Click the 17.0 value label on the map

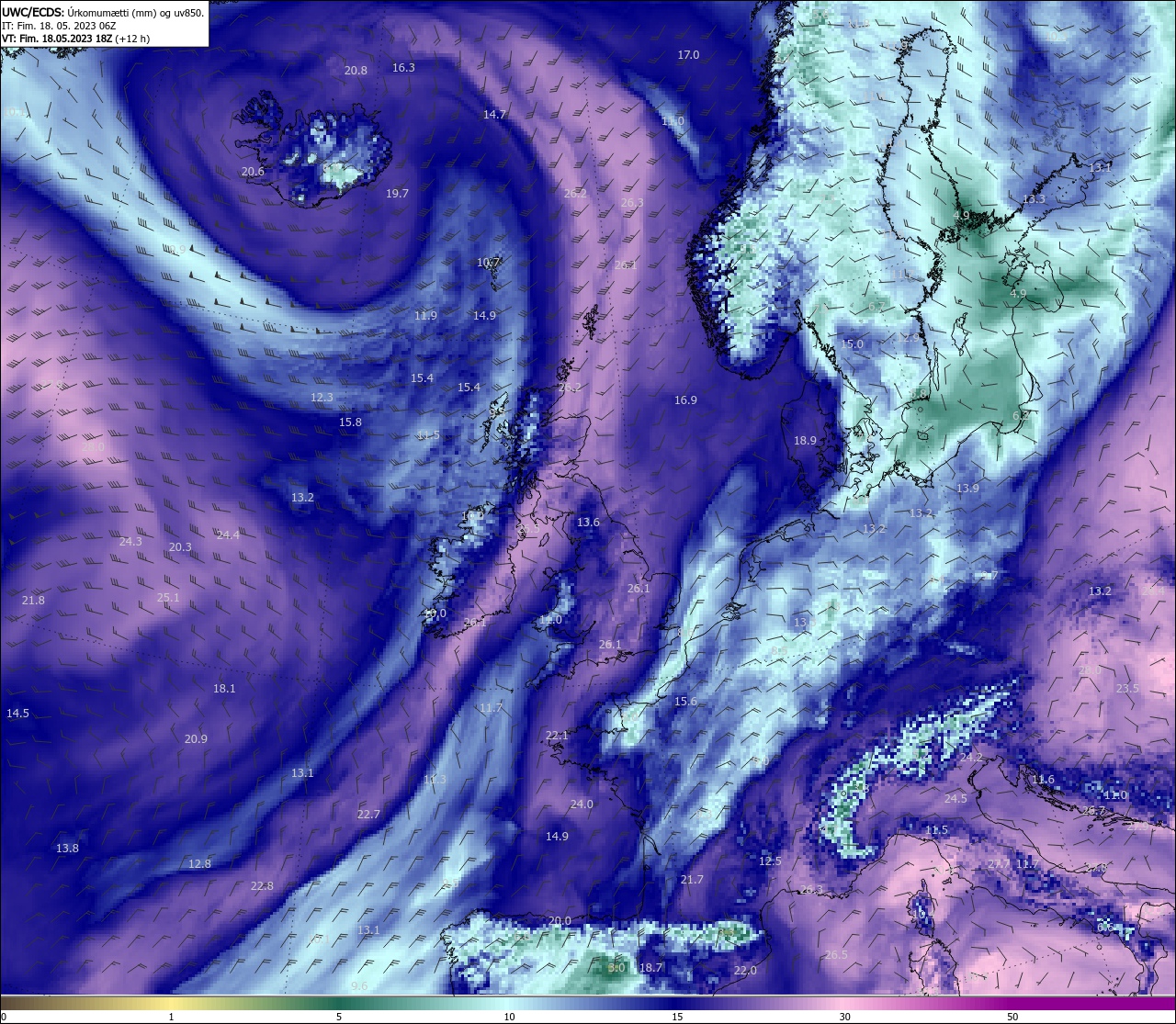(x=688, y=55)
